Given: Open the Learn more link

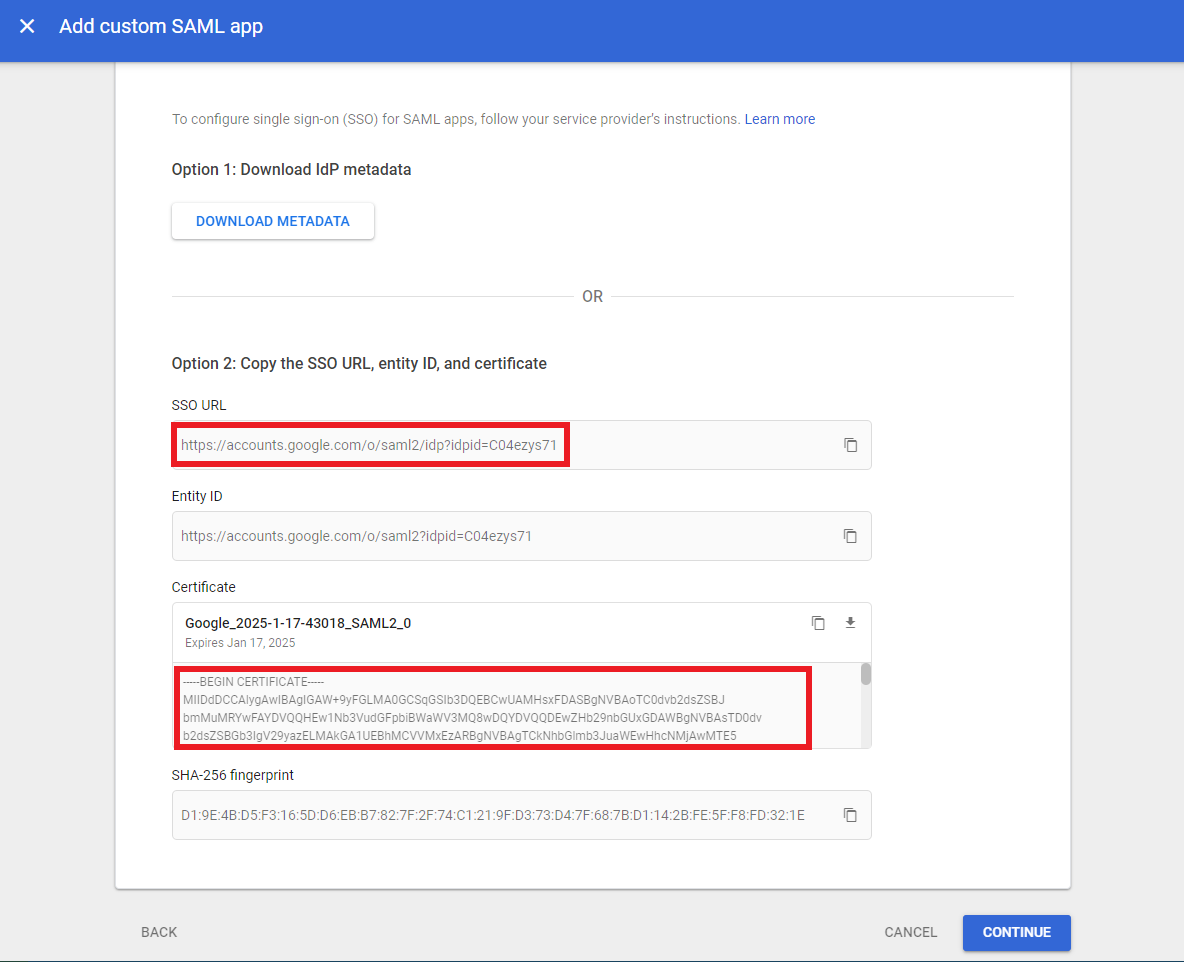Looking at the screenshot, I should (x=780, y=118).
